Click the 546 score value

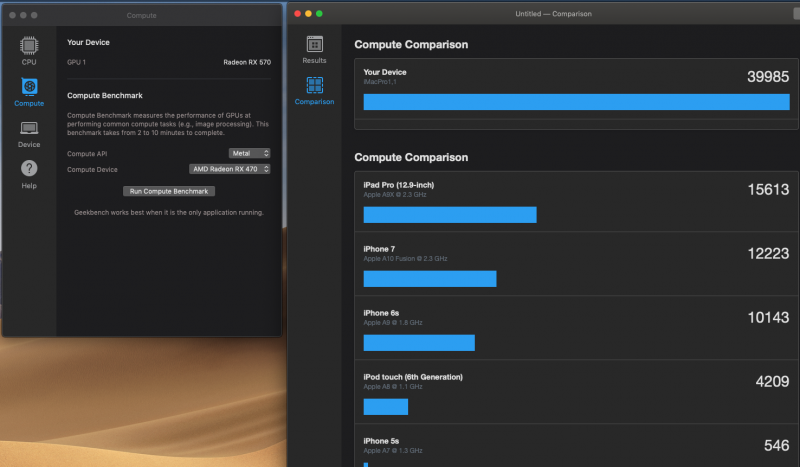[777, 446]
